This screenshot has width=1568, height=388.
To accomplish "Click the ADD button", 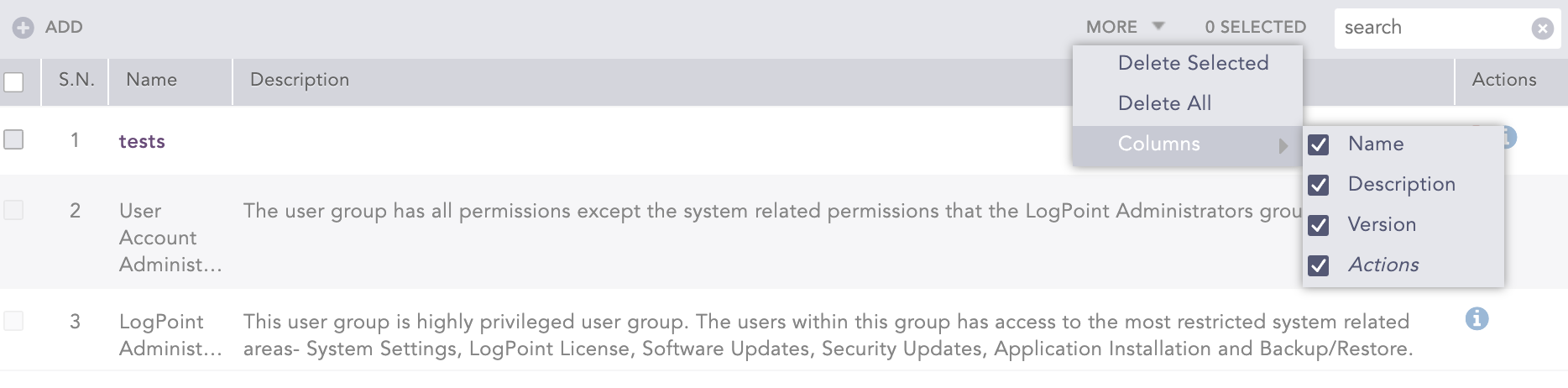I will [x=63, y=27].
